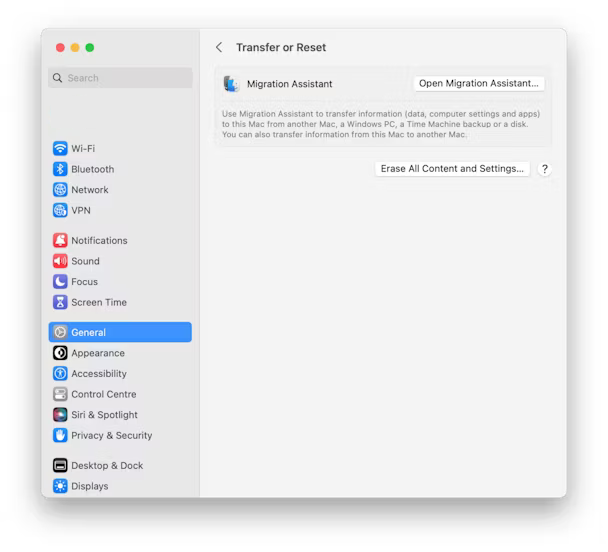The image size is (608, 552).
Task: Open help with the question mark button
Action: click(x=545, y=170)
